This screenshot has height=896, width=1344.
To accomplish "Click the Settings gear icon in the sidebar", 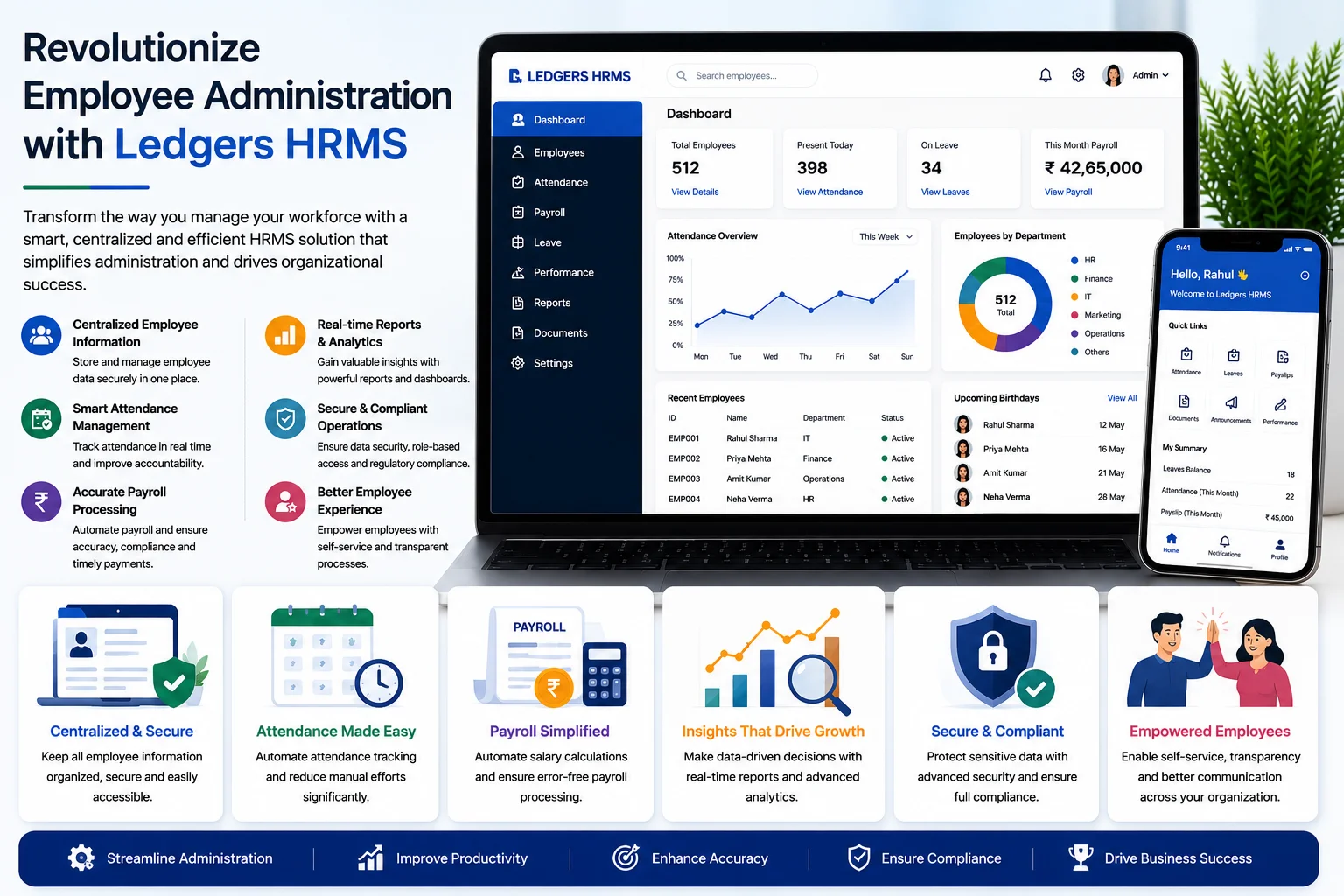I will tap(518, 363).
